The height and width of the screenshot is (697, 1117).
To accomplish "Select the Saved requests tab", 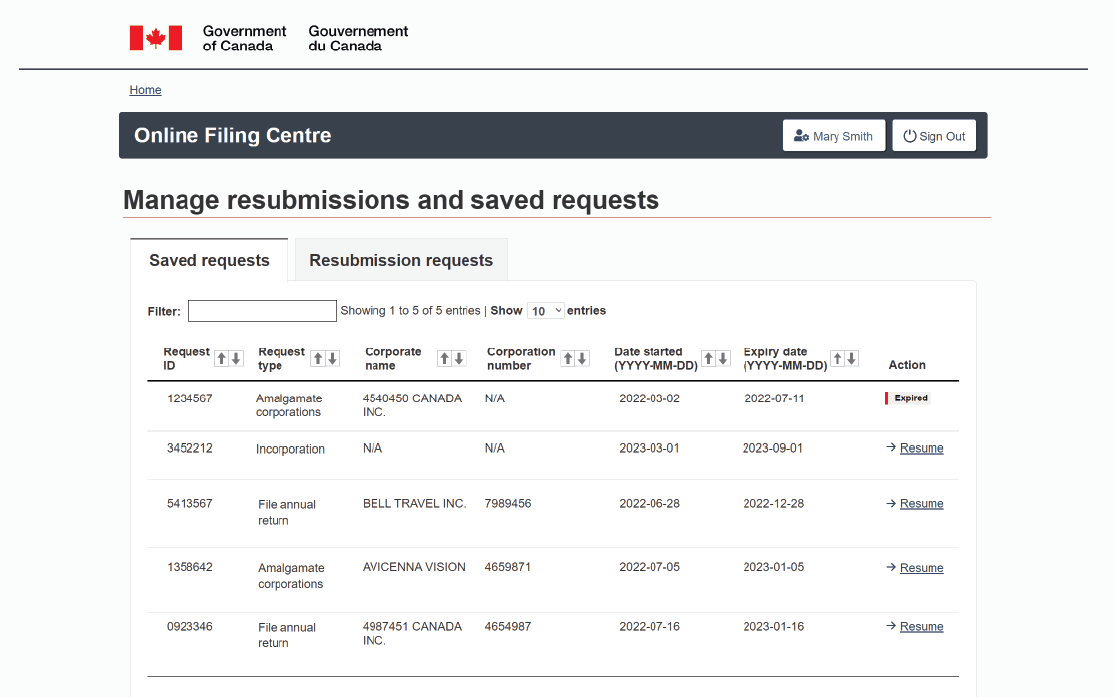I will 208,260.
